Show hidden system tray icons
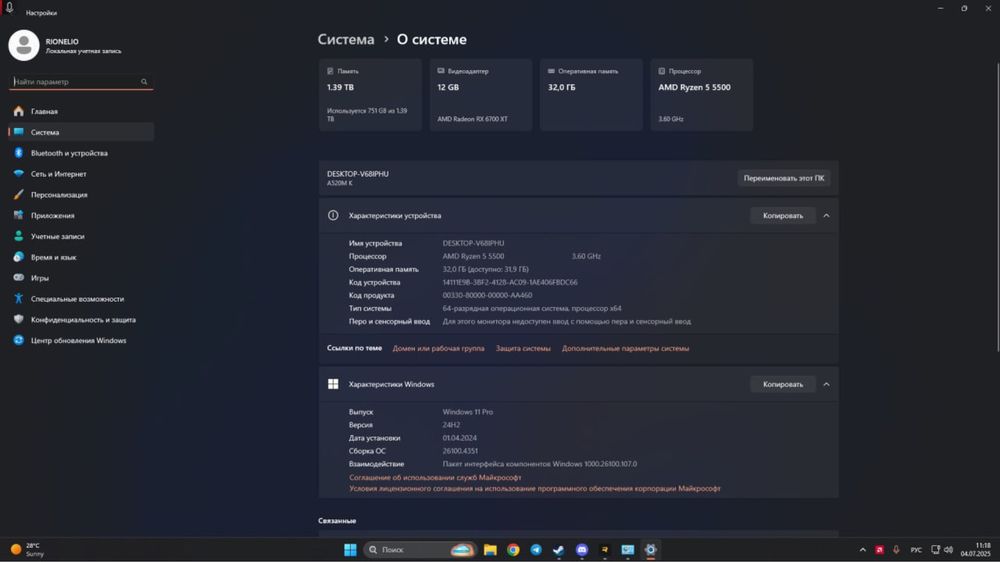1000x562 pixels. point(863,550)
